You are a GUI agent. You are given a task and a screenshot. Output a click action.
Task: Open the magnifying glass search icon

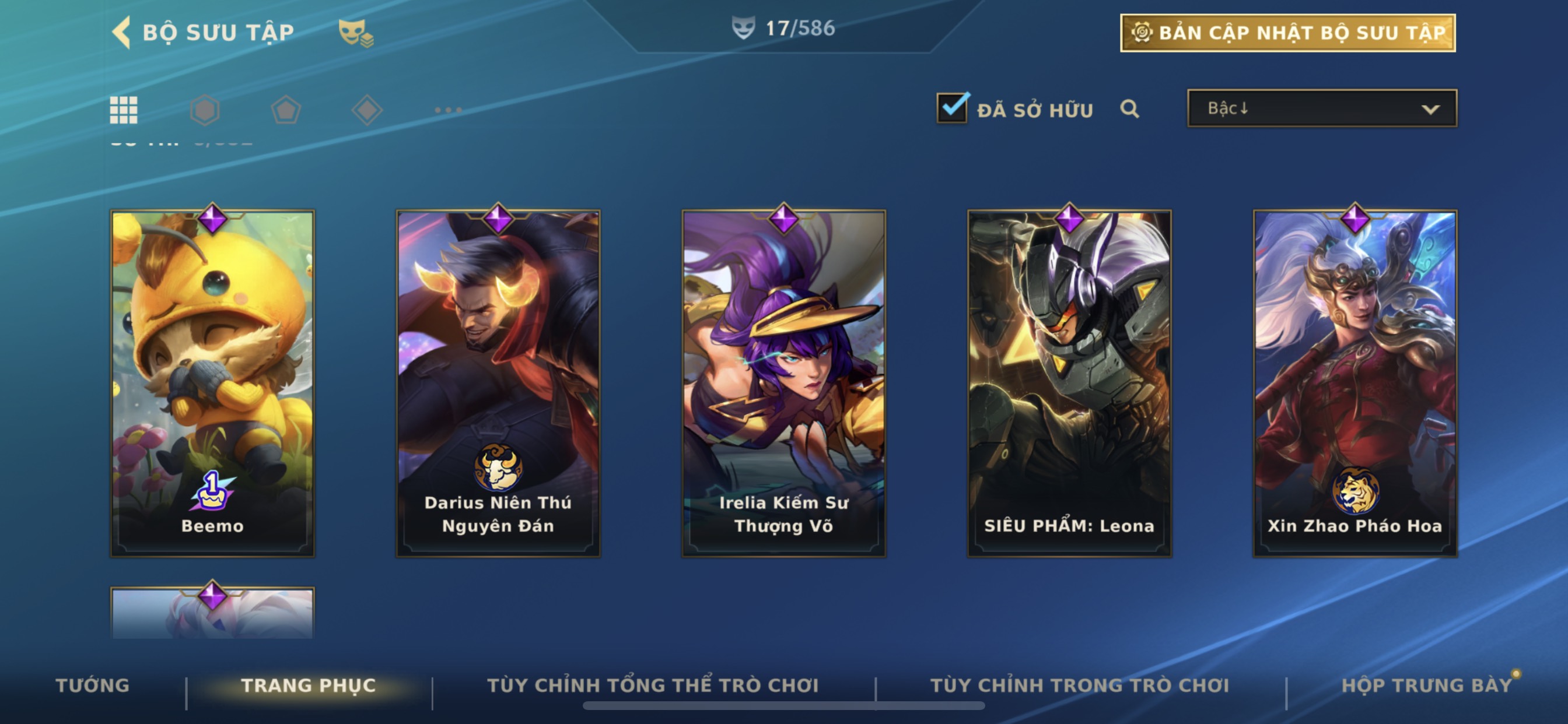pyautogui.click(x=1130, y=109)
